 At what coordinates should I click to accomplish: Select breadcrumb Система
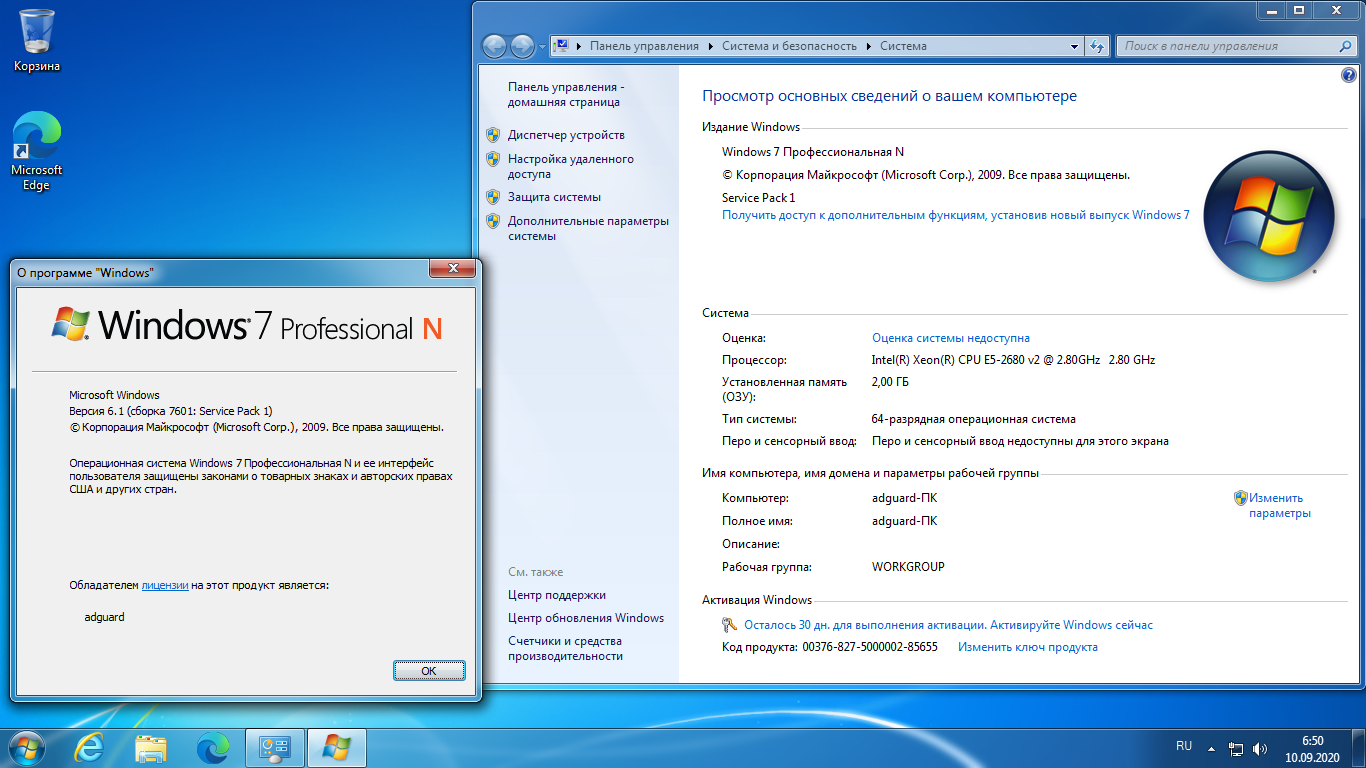[903, 46]
